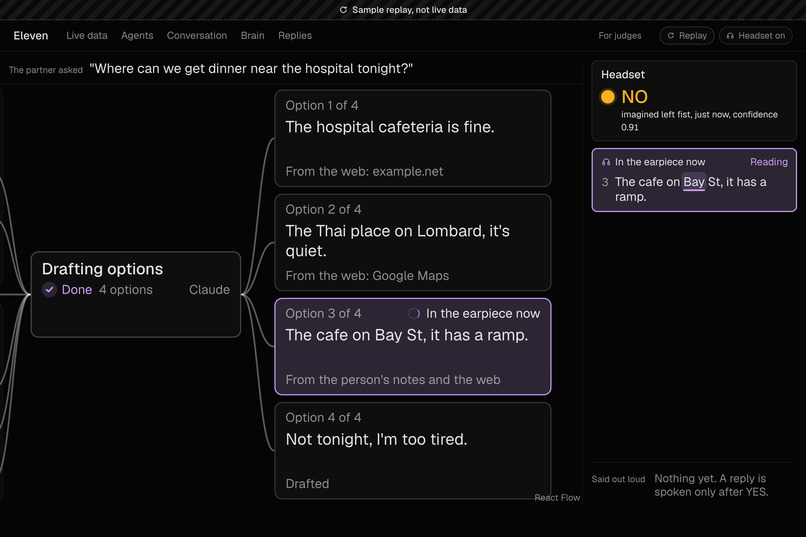
Task: Click the Done checkmark icon in Drafting options
Action: (x=49, y=289)
